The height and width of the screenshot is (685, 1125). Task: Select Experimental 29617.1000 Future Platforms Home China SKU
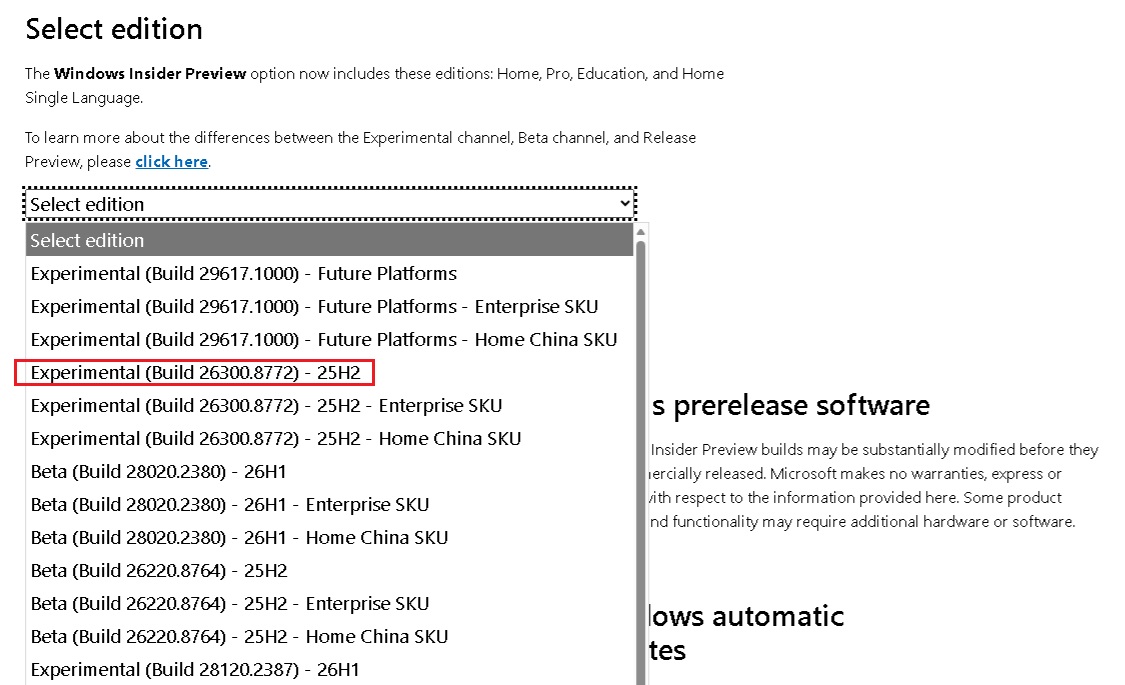point(329,339)
